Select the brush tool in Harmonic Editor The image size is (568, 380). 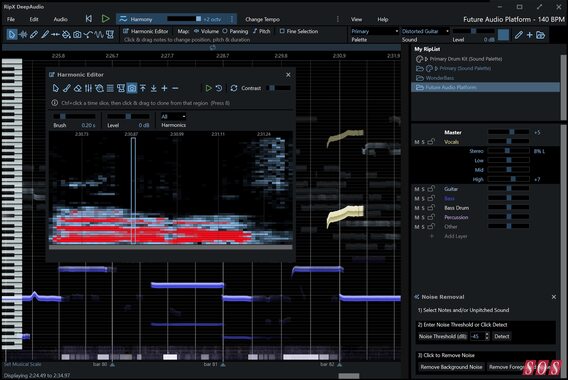[x=67, y=88]
